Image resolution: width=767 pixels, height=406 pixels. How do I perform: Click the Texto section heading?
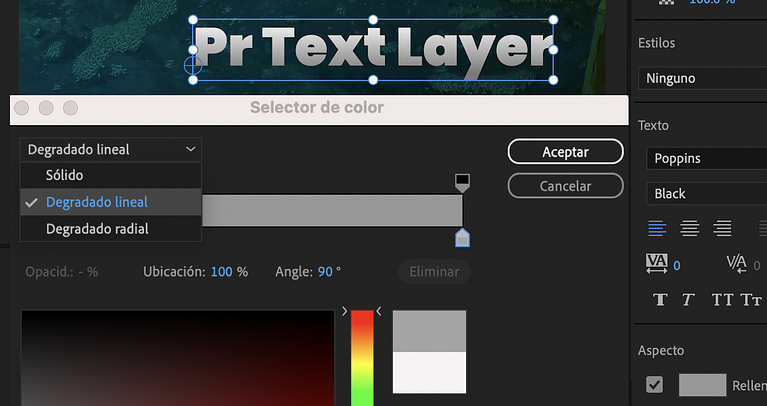click(x=653, y=126)
